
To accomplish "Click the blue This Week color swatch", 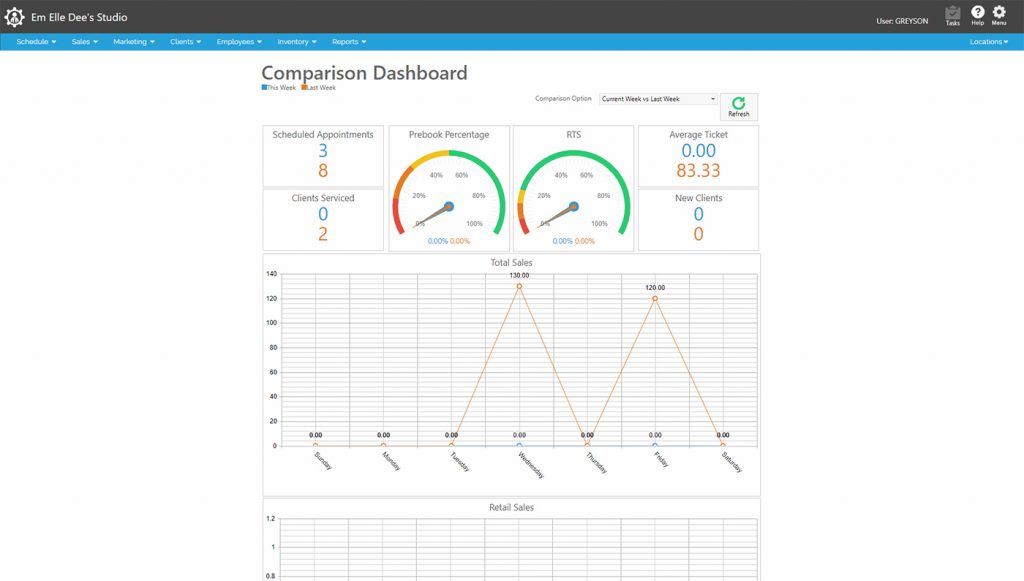I will point(262,87).
